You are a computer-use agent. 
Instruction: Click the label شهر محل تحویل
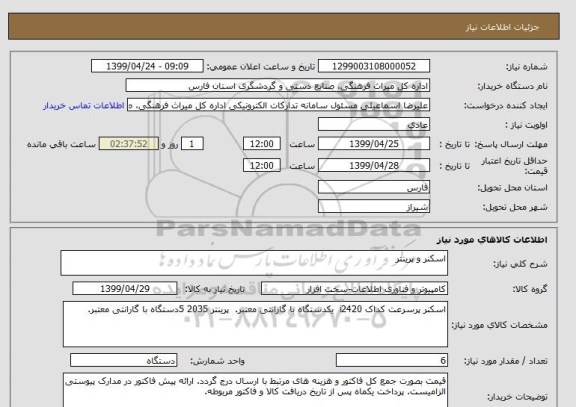515,207
